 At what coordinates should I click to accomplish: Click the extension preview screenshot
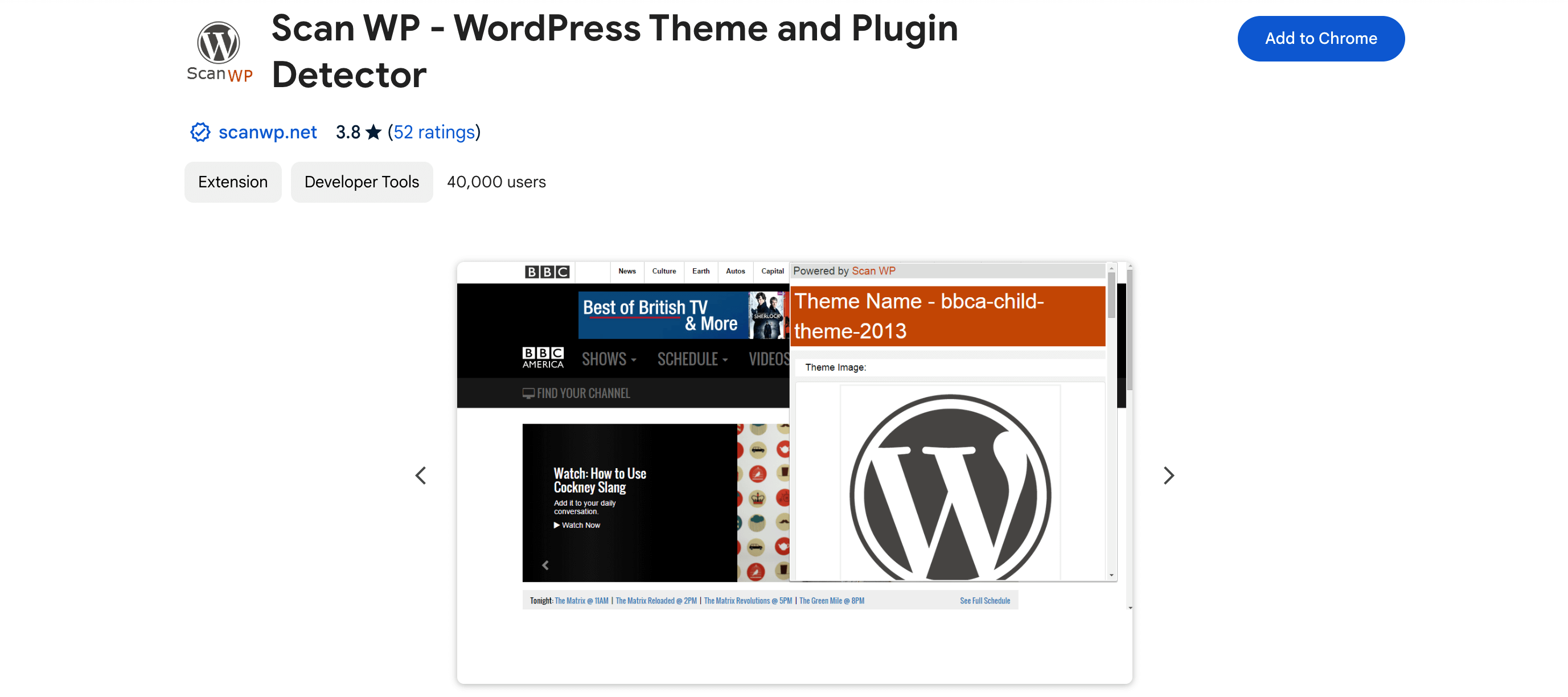(x=794, y=473)
